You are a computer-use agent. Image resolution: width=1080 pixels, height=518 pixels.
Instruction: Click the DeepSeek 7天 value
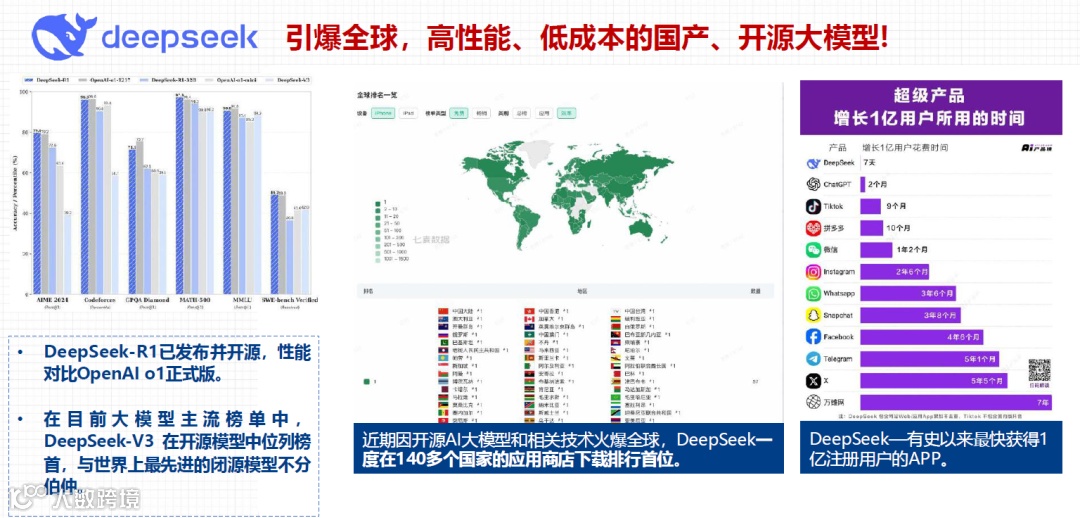(x=869, y=163)
